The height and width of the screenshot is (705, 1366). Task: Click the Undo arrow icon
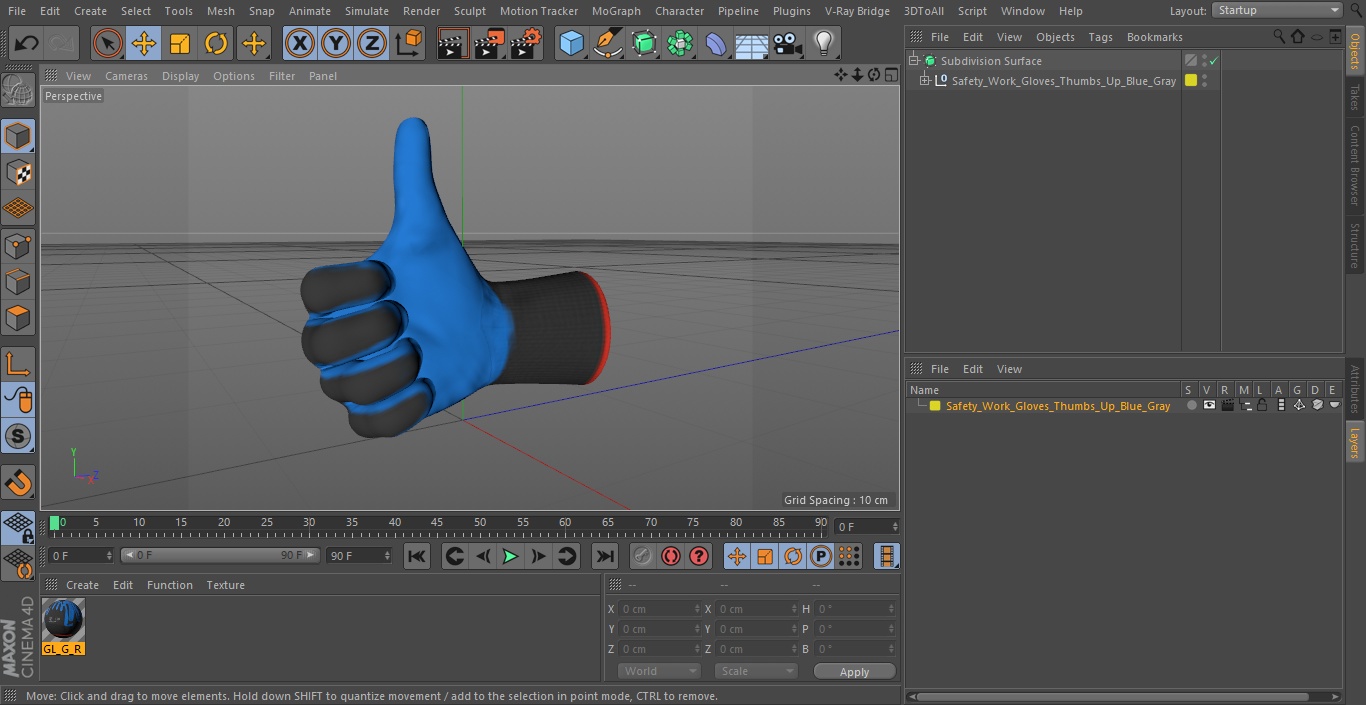[x=27, y=44]
